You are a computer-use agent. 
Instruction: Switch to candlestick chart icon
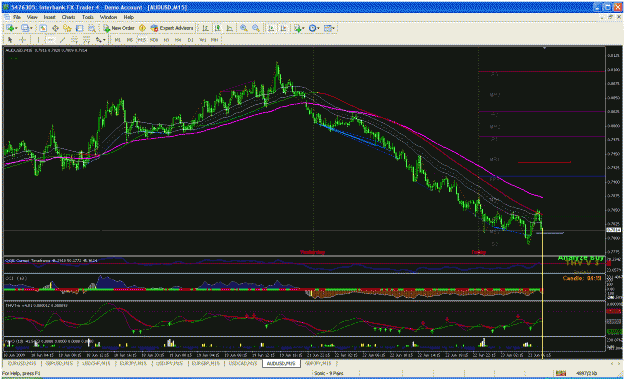(x=218, y=28)
